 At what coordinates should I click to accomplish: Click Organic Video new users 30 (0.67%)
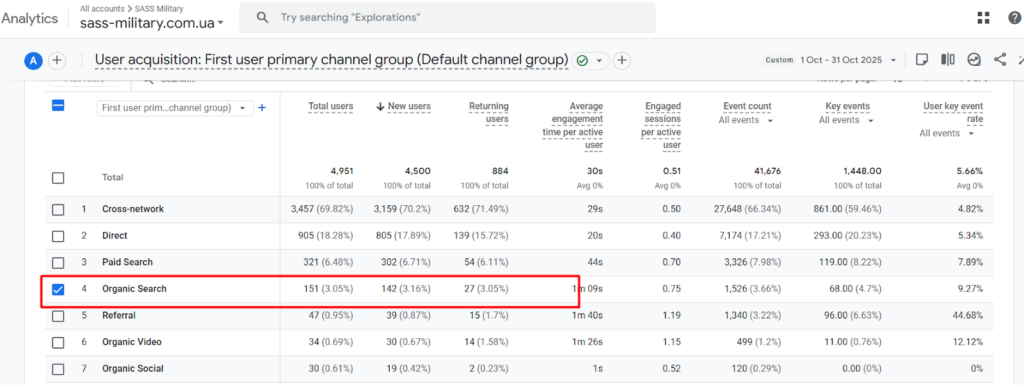pyautogui.click(x=406, y=342)
